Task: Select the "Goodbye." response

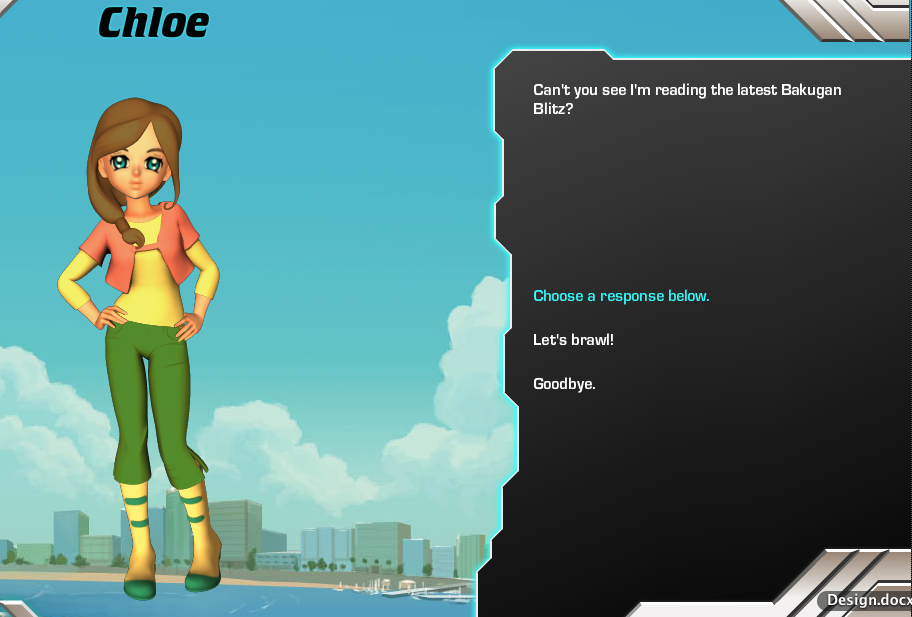Action: (x=564, y=383)
